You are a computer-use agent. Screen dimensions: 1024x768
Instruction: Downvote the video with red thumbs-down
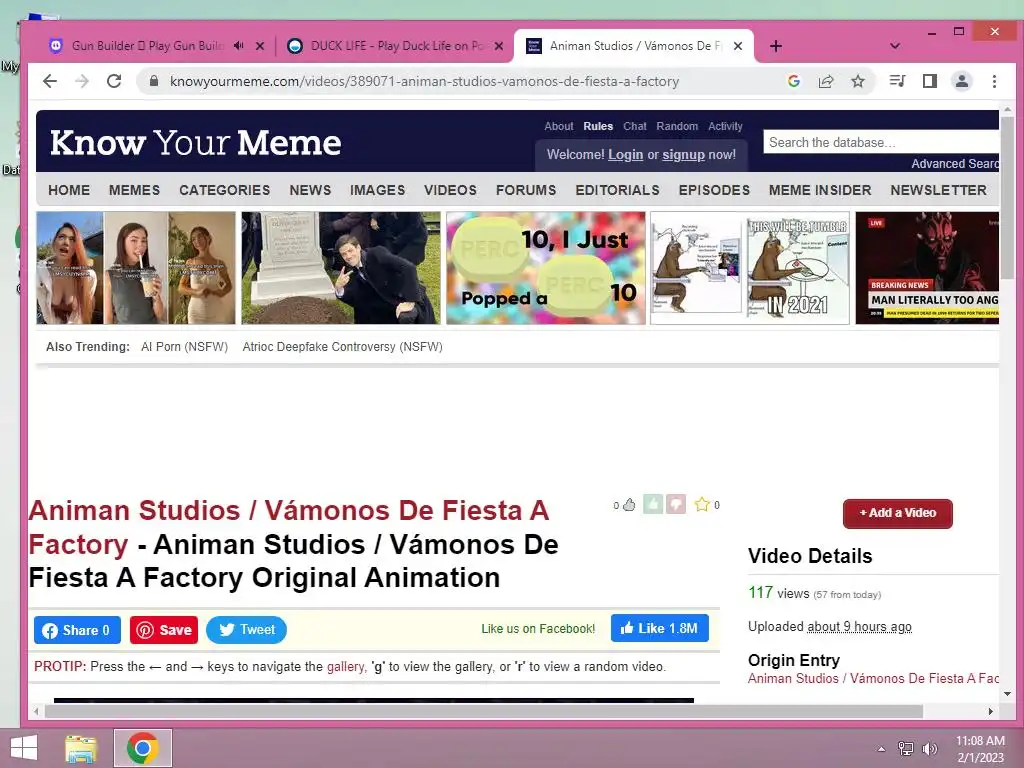click(x=676, y=504)
